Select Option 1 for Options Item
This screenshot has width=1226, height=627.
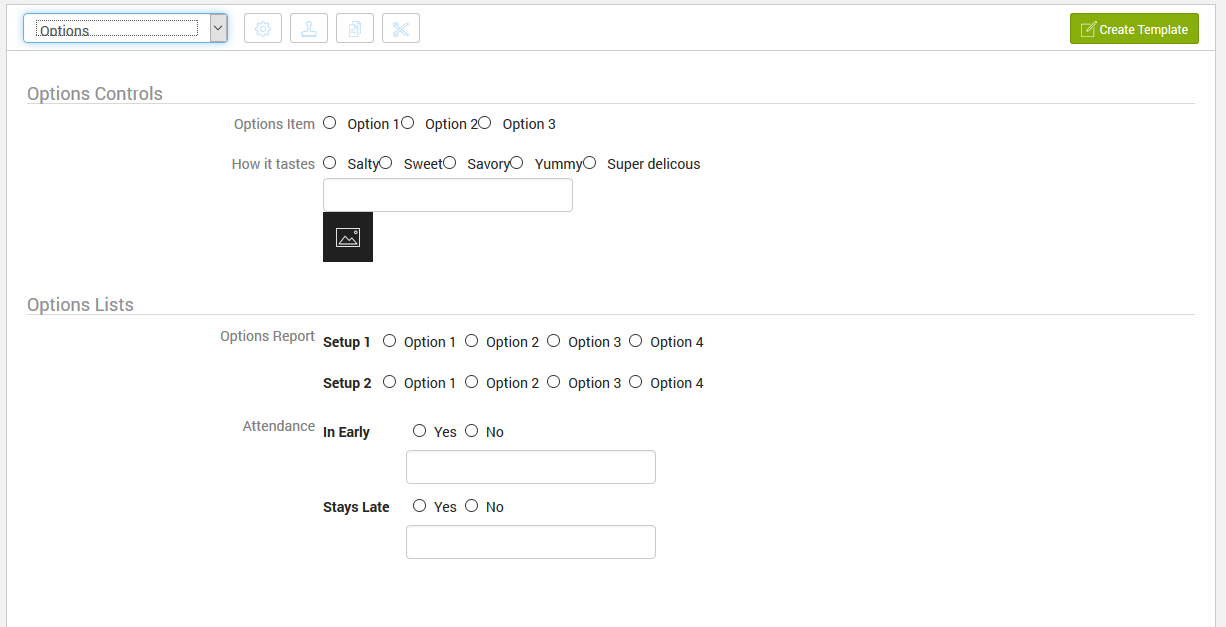point(330,123)
